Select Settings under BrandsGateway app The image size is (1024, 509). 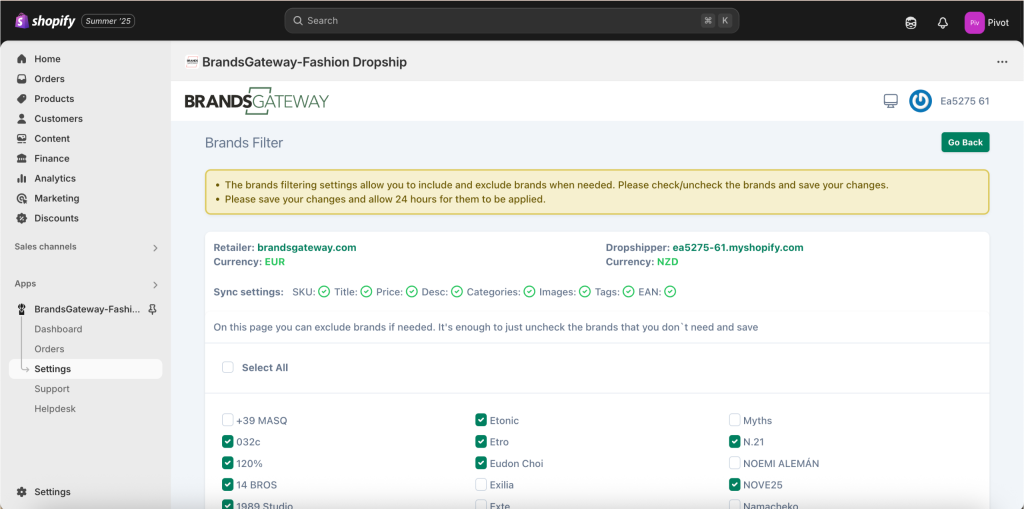point(86,369)
